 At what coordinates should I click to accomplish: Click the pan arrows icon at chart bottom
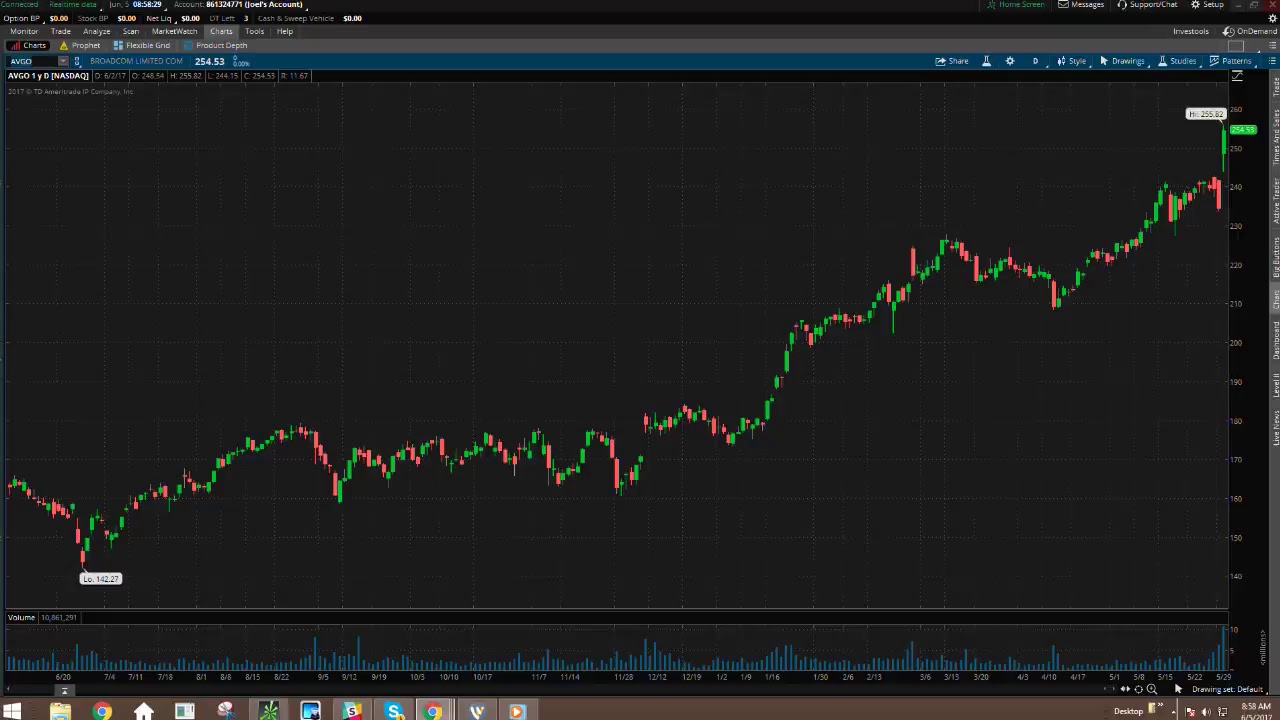pos(1125,689)
